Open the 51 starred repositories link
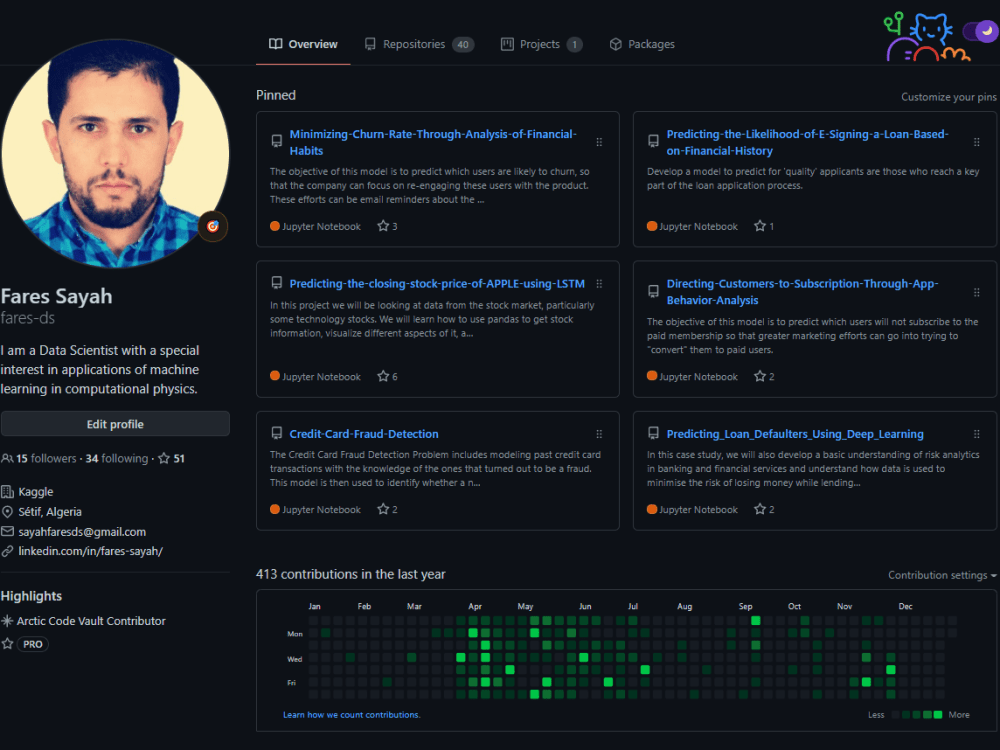Viewport: 1000px width, 750px height. 172,459
